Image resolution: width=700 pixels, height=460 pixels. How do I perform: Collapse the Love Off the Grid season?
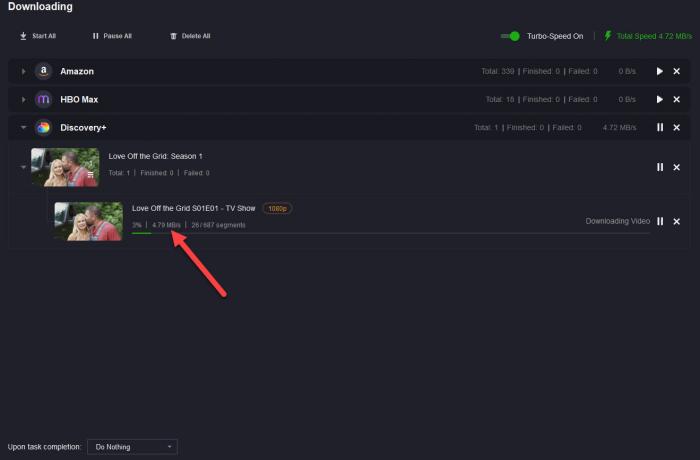24,167
